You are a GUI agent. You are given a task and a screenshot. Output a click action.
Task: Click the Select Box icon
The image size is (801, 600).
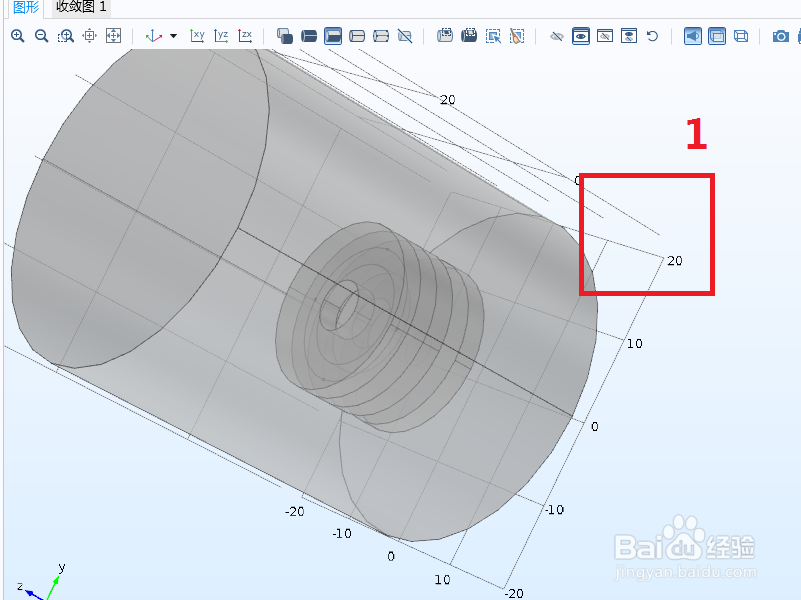445,36
